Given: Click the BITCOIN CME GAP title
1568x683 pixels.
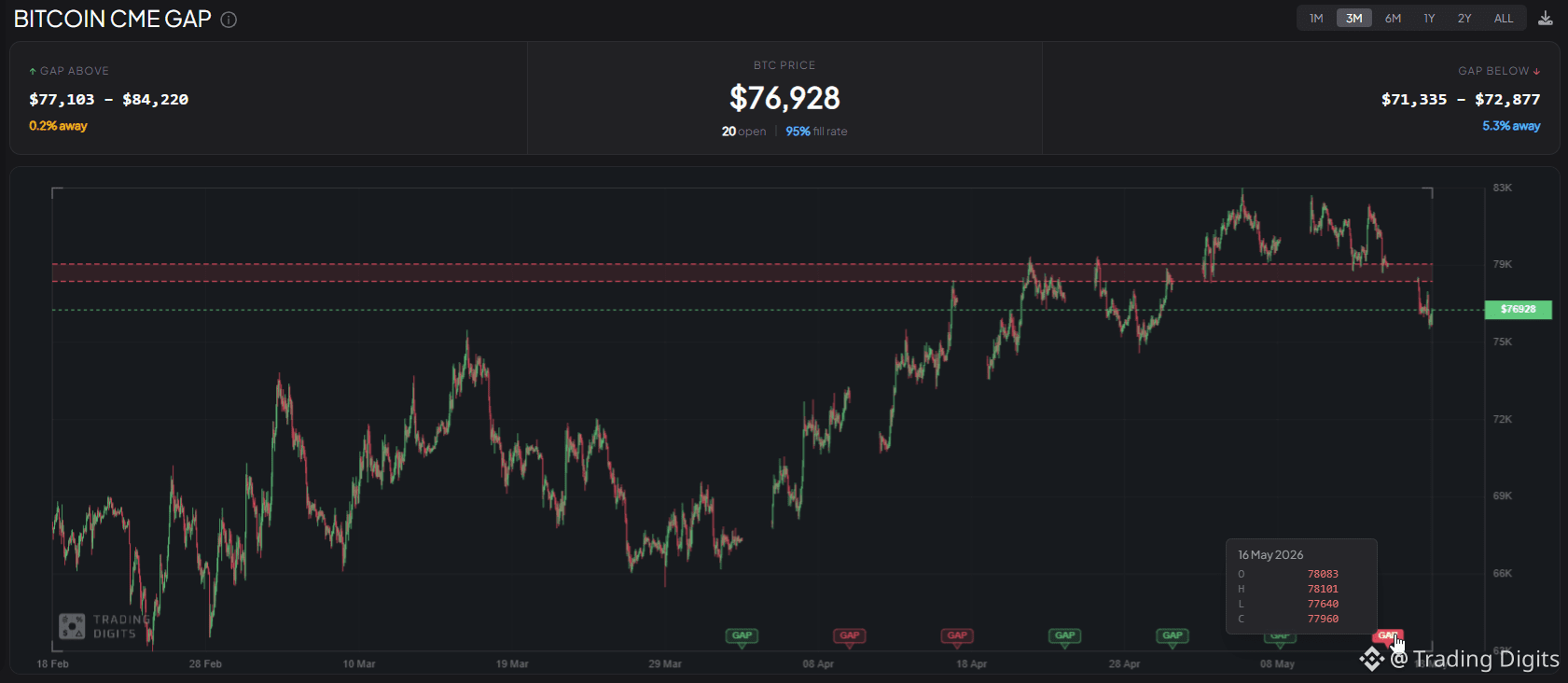Looking at the screenshot, I should (x=113, y=20).
